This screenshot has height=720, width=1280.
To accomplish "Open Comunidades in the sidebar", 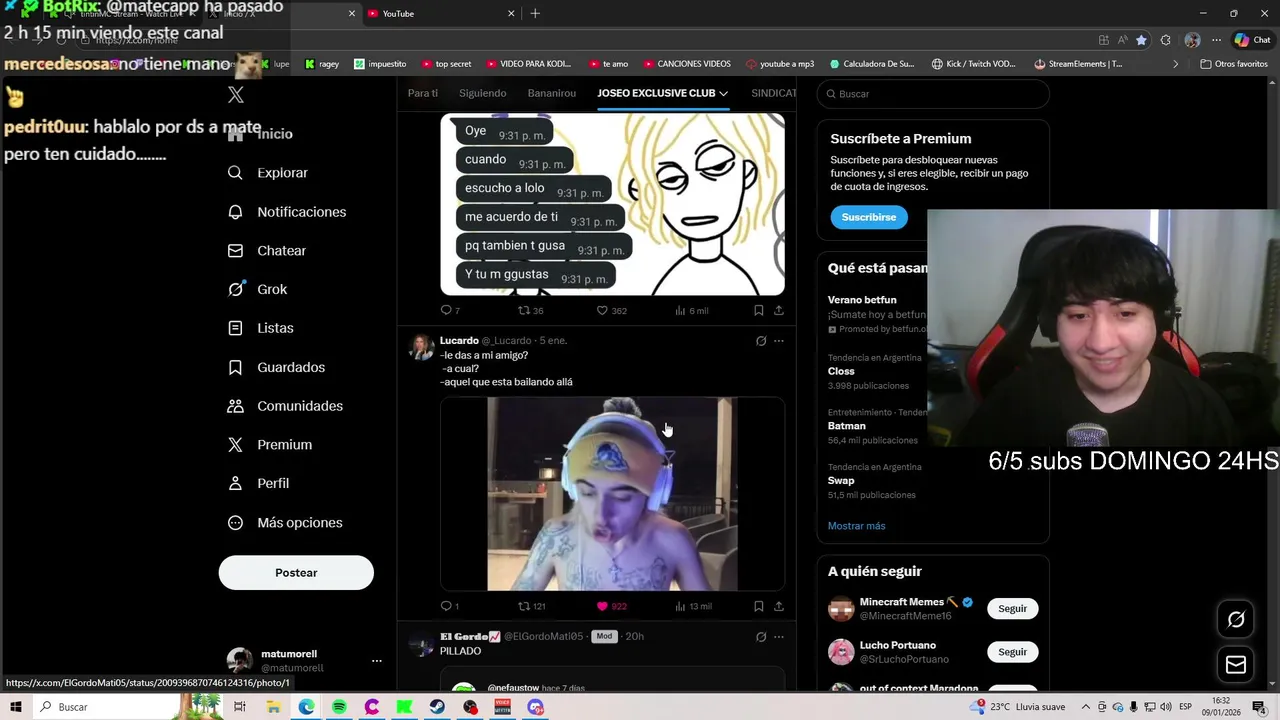I will [x=285, y=406].
